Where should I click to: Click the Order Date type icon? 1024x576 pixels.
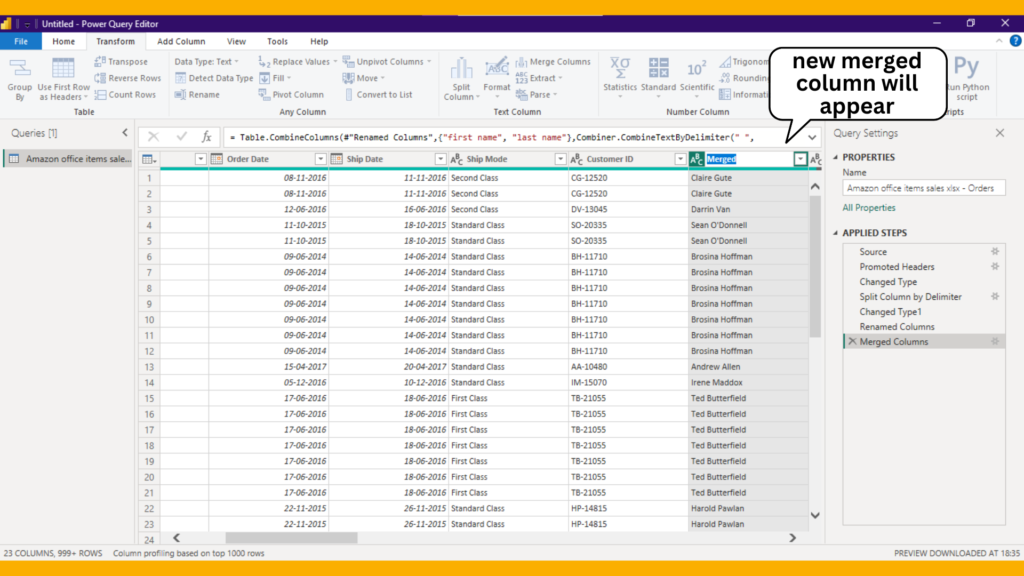(x=217, y=159)
